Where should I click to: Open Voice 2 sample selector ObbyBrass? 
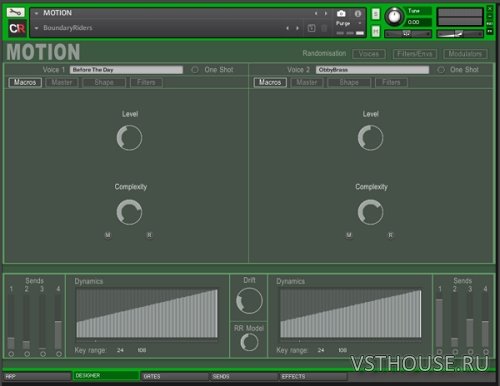pyautogui.click(x=372, y=70)
